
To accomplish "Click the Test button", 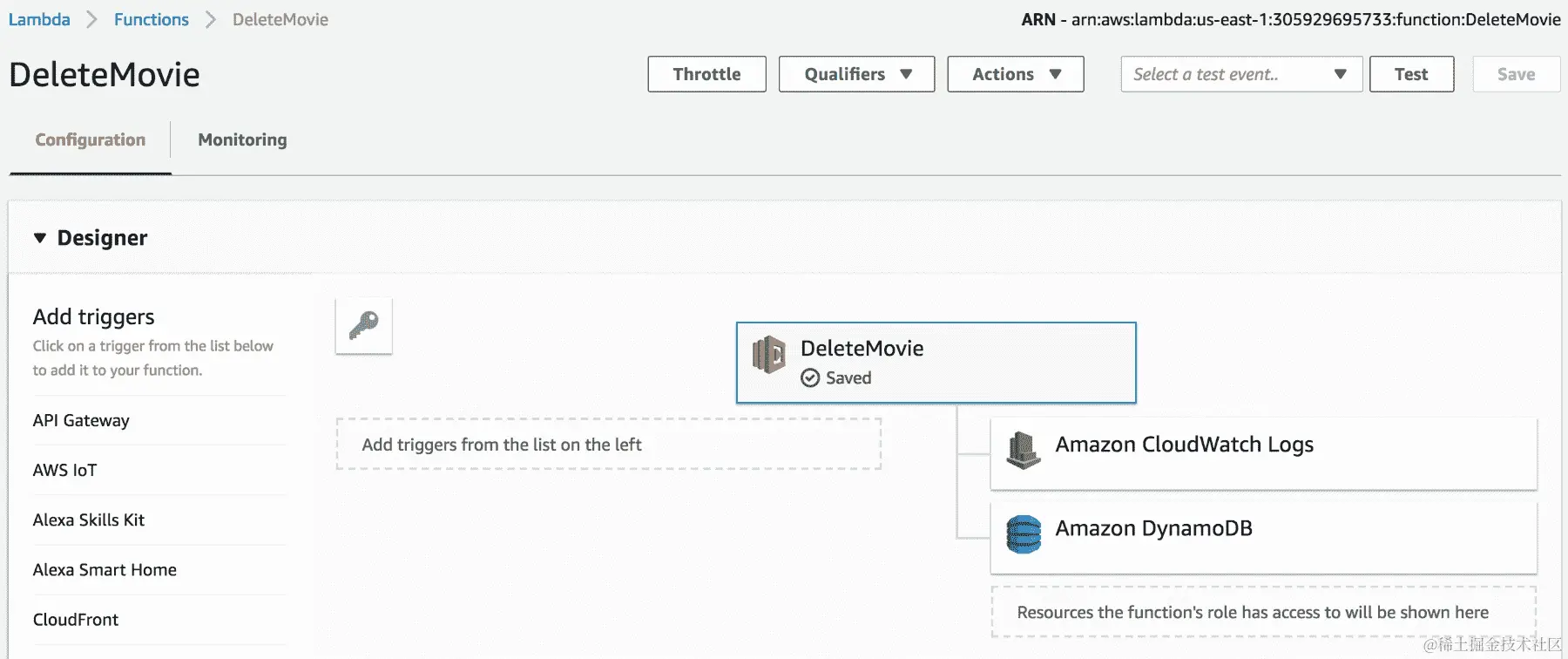I will click(x=1411, y=74).
